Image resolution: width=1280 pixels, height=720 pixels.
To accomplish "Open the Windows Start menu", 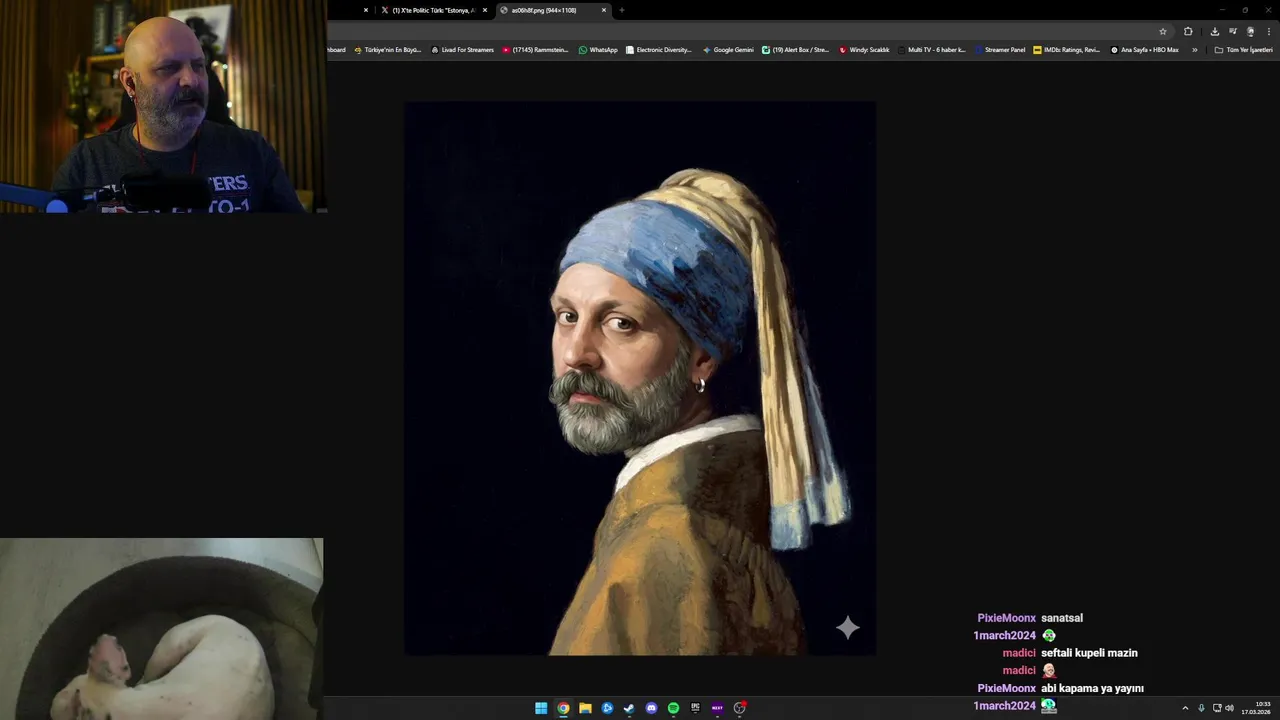I will point(541,708).
